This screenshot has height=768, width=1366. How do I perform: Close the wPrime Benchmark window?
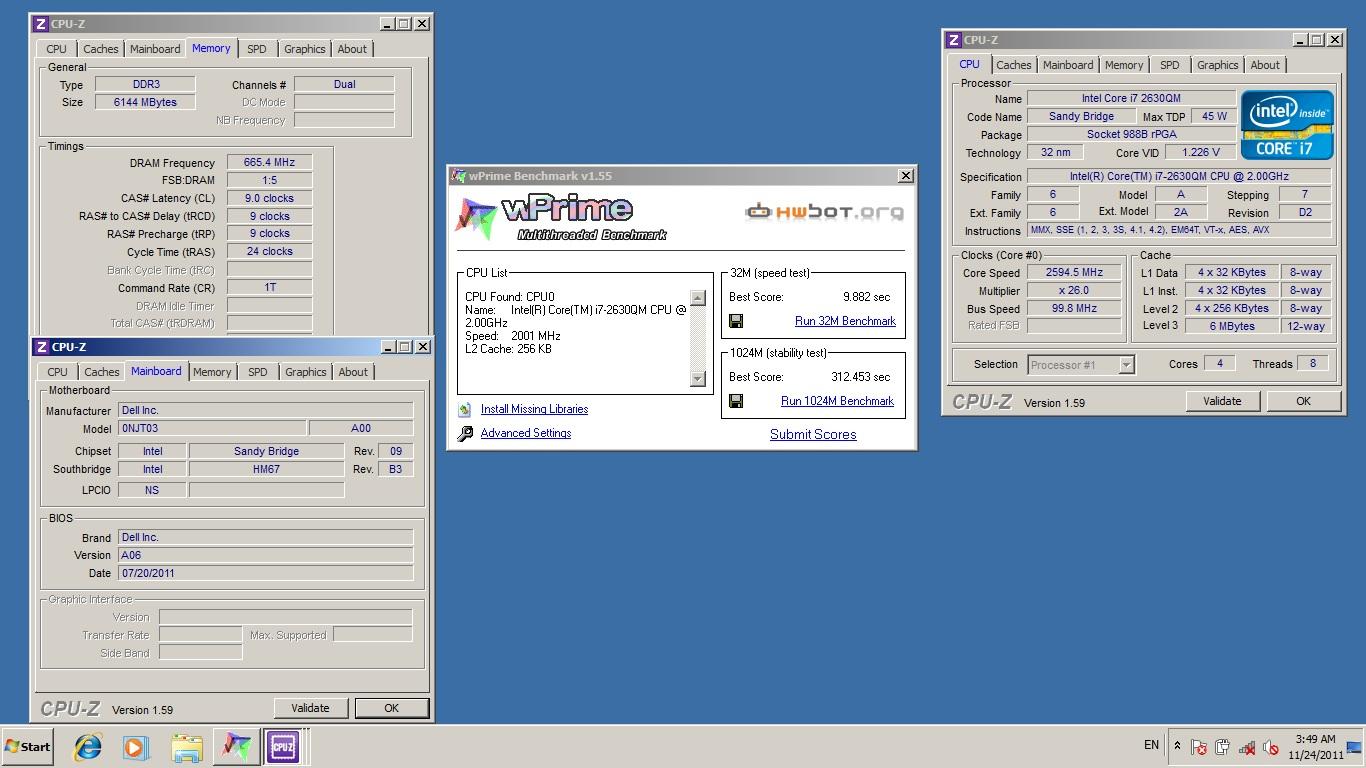click(905, 175)
